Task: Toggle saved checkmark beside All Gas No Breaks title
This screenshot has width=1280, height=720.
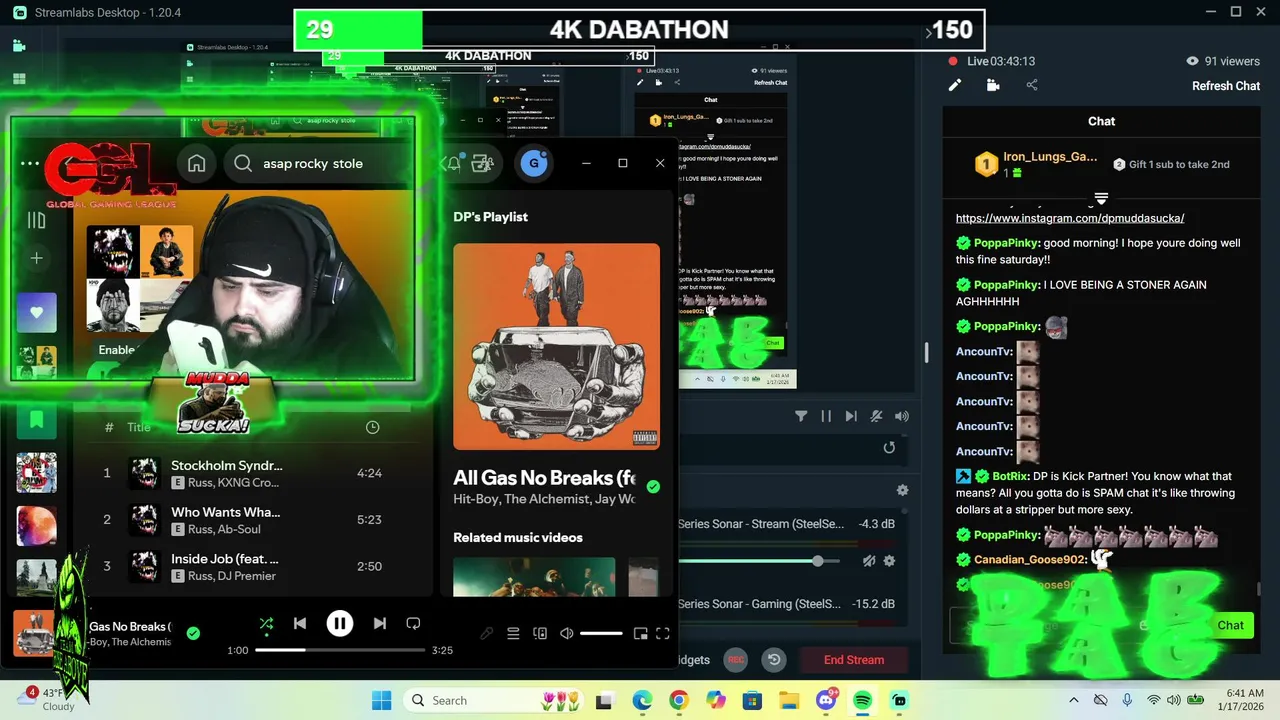Action: [x=653, y=486]
